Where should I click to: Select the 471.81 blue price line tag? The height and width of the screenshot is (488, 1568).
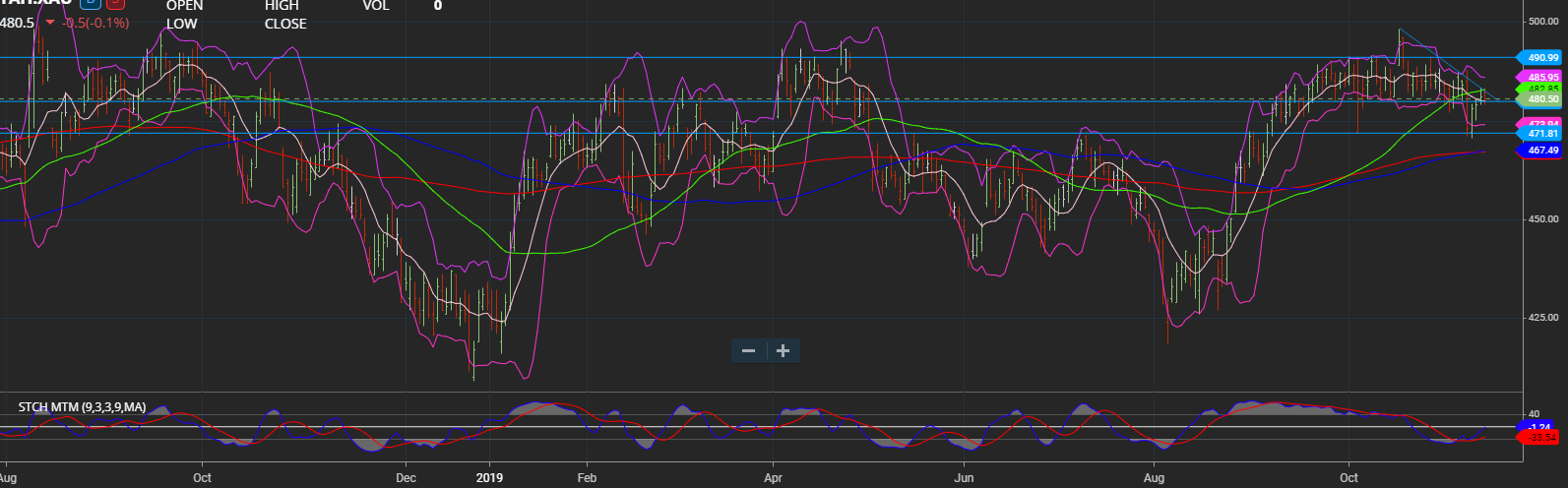coord(1540,134)
